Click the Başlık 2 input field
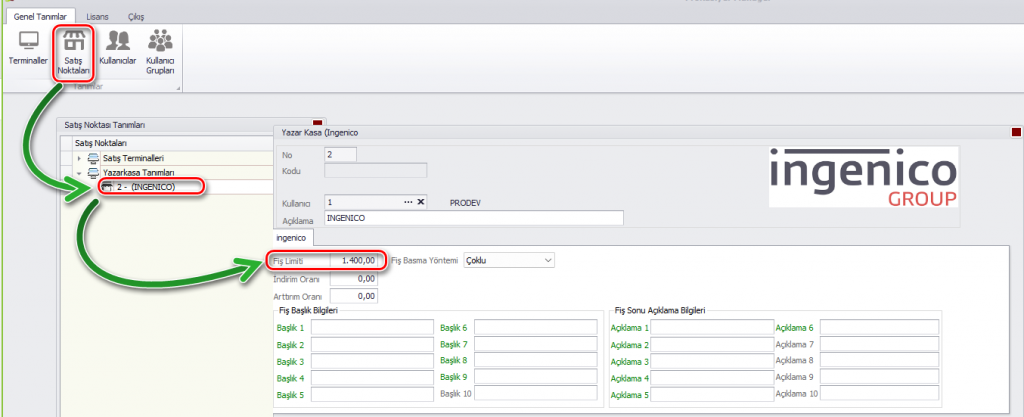This screenshot has width=1024, height=417. point(372,345)
